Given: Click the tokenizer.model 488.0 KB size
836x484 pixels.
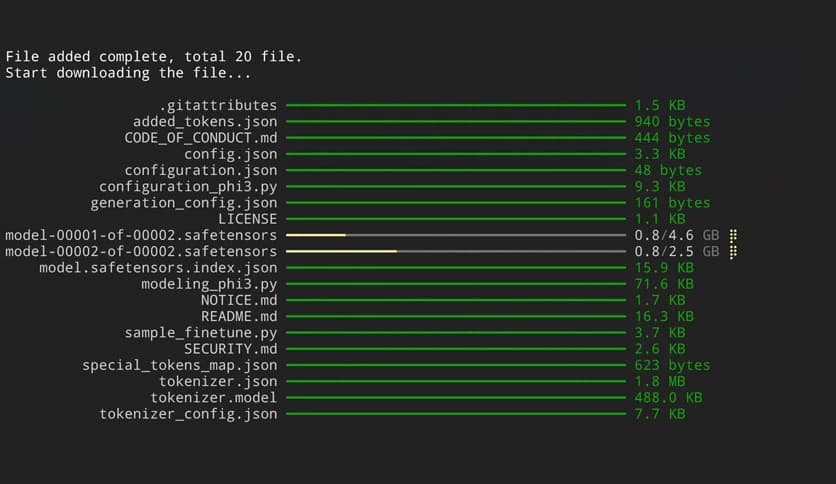Looking at the screenshot, I should click(x=668, y=397).
